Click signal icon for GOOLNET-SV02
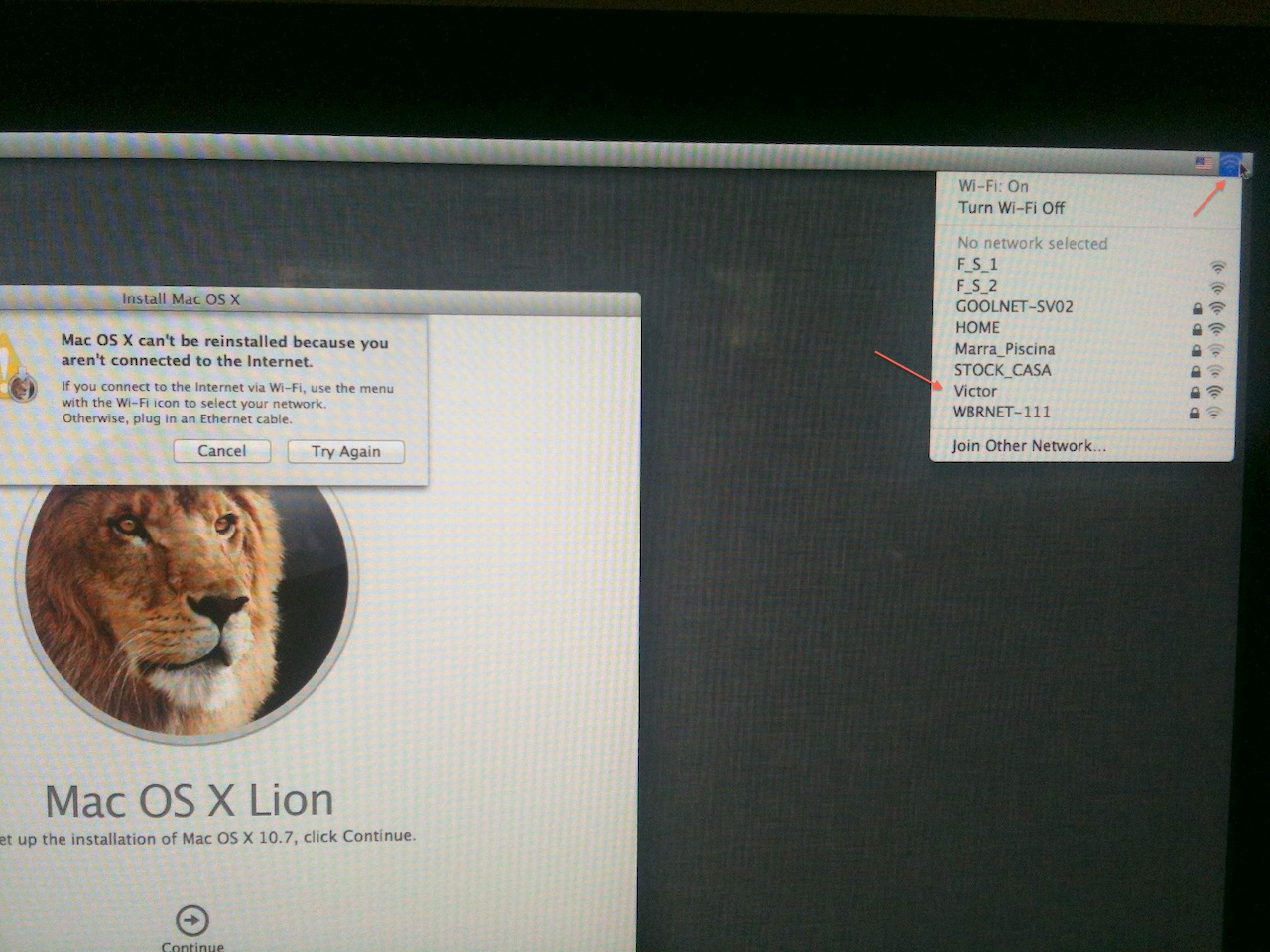Image resolution: width=1270 pixels, height=952 pixels. click(x=1217, y=308)
